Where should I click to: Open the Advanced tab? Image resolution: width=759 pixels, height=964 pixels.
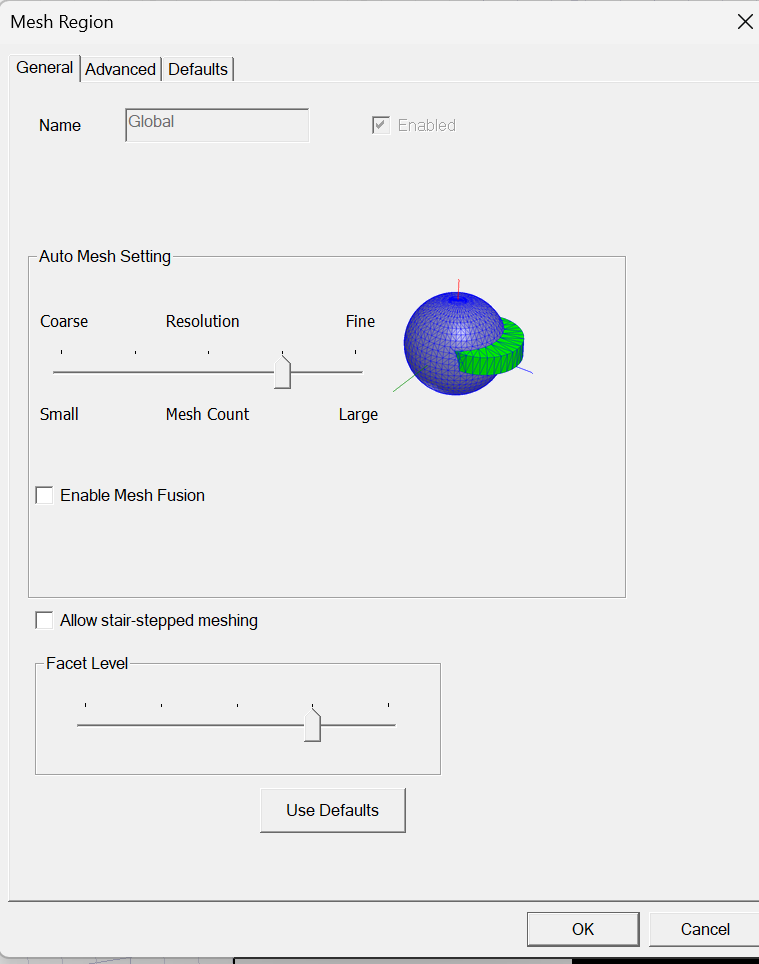pos(120,69)
